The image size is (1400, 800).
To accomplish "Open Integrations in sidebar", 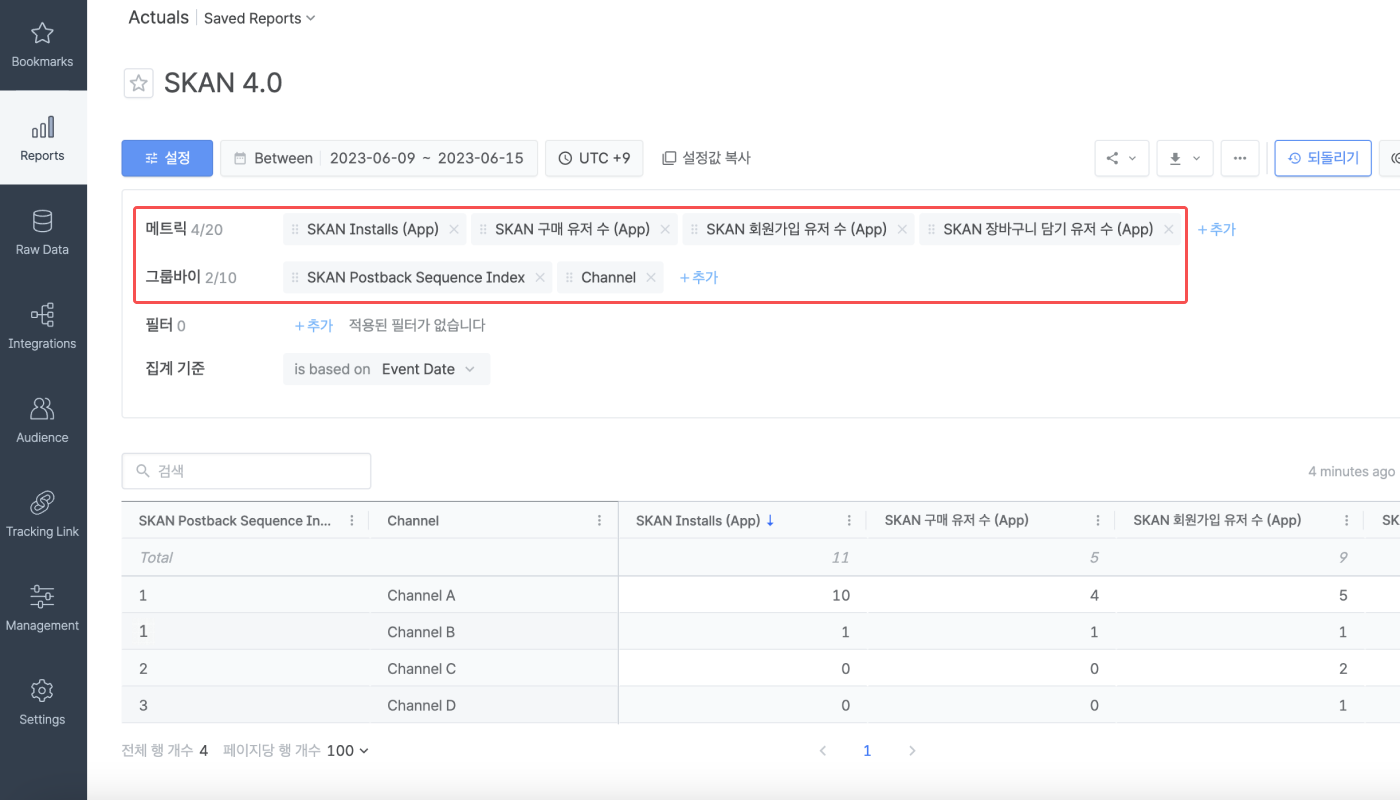I will pos(42,327).
